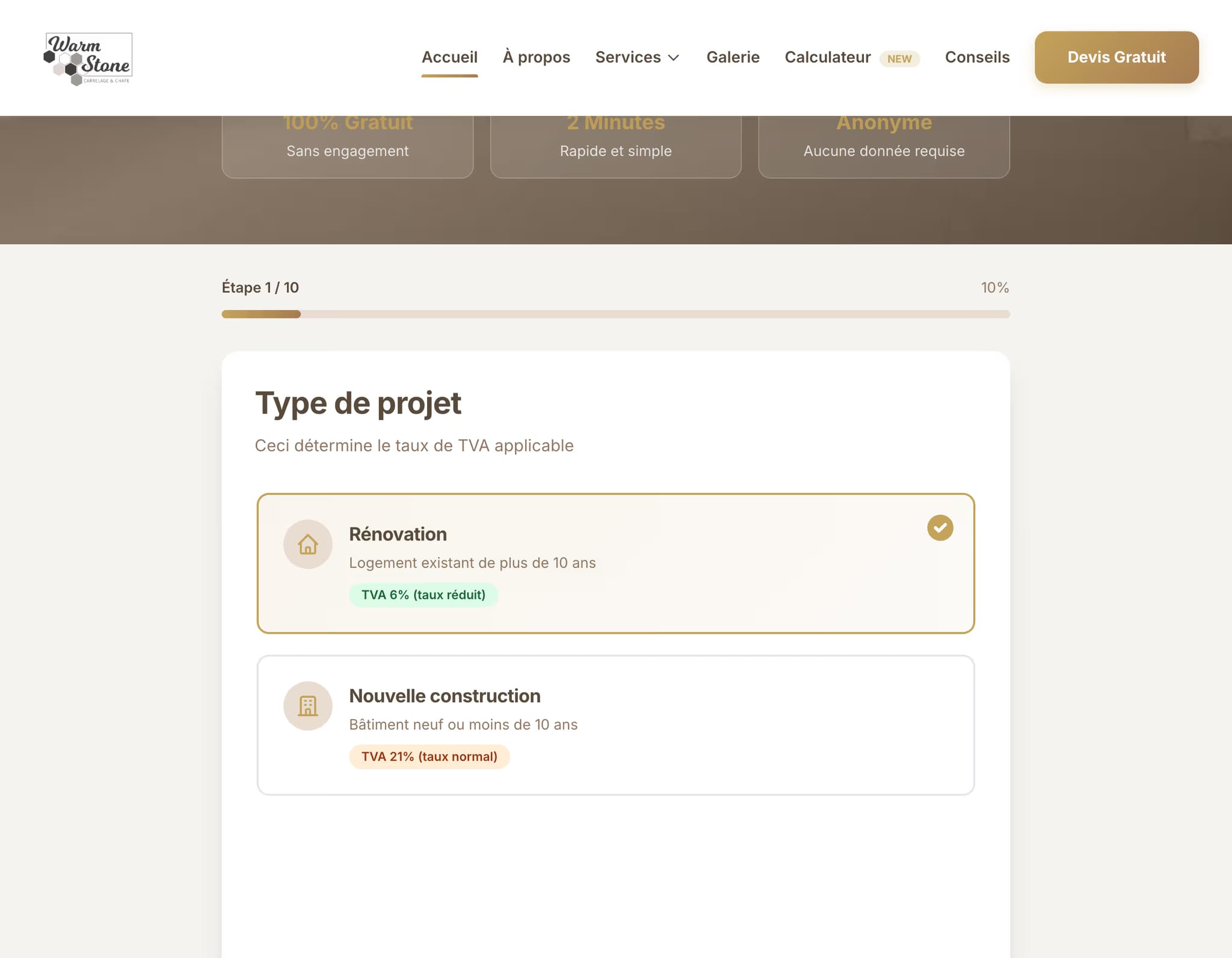Screen dimensions: 1232x958
Task: Click the step progress bar
Action: 616,314
